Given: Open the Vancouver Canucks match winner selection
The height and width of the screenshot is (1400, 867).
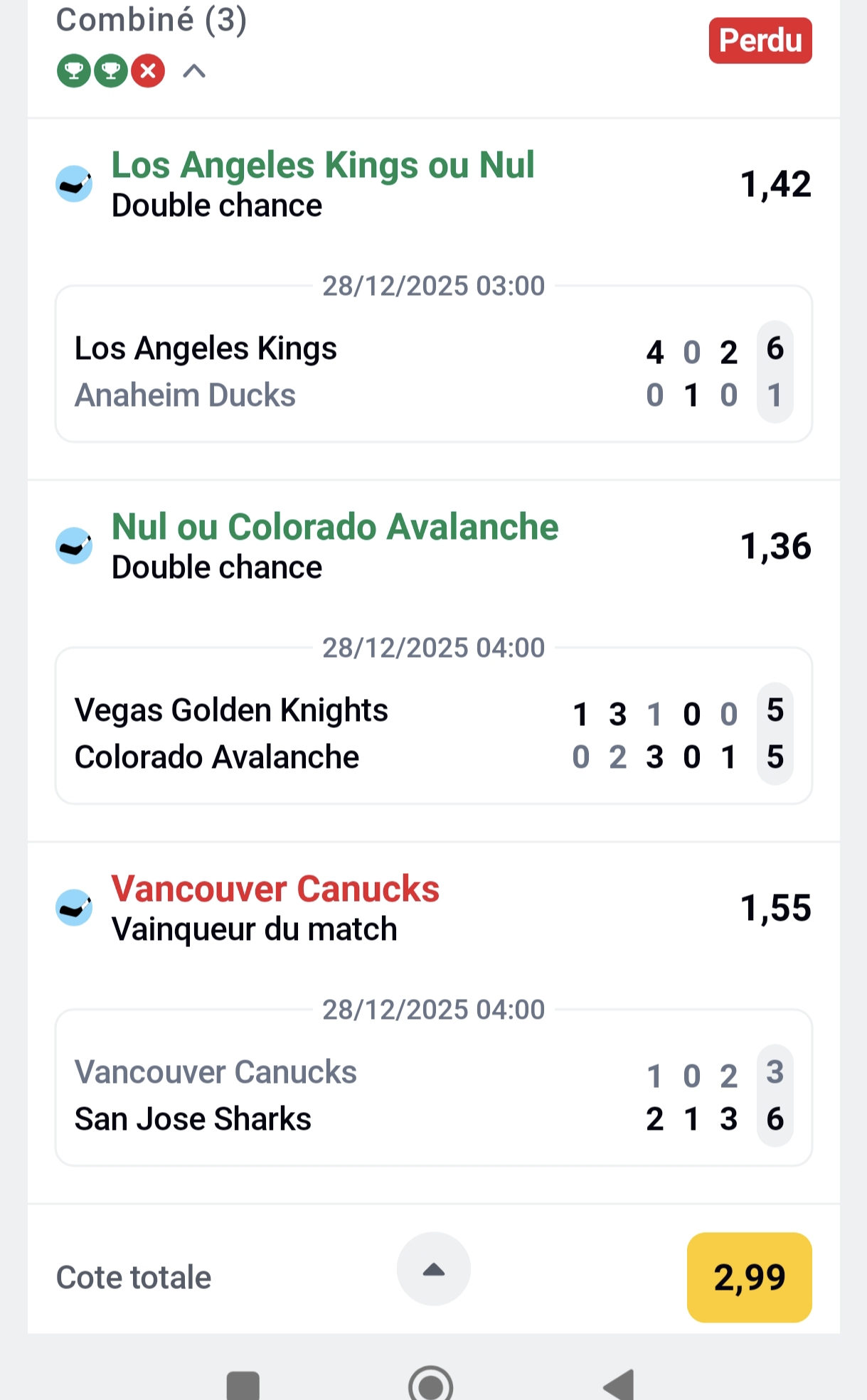Looking at the screenshot, I should [x=275, y=889].
